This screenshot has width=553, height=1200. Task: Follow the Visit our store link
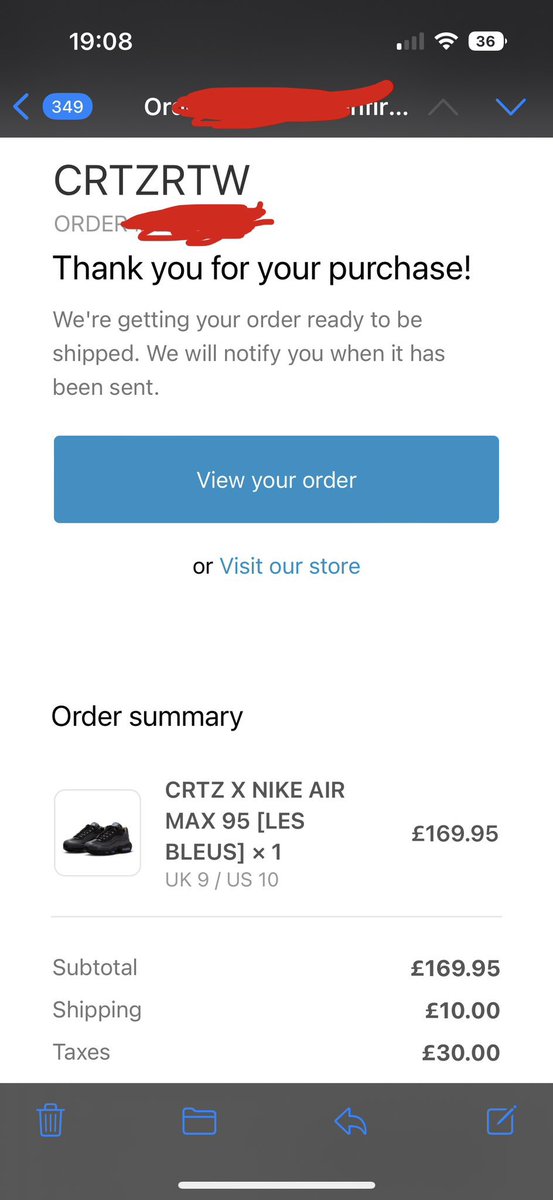(x=290, y=566)
